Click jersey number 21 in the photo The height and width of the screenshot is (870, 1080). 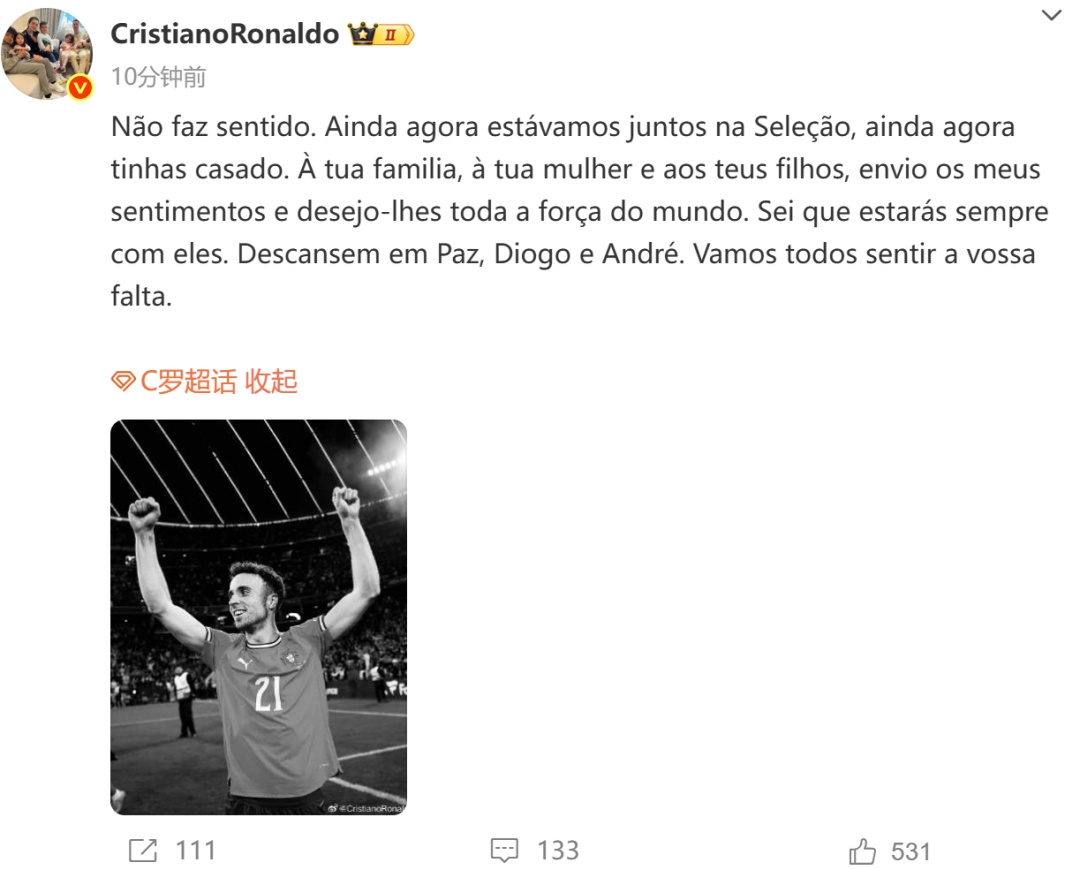pos(268,692)
